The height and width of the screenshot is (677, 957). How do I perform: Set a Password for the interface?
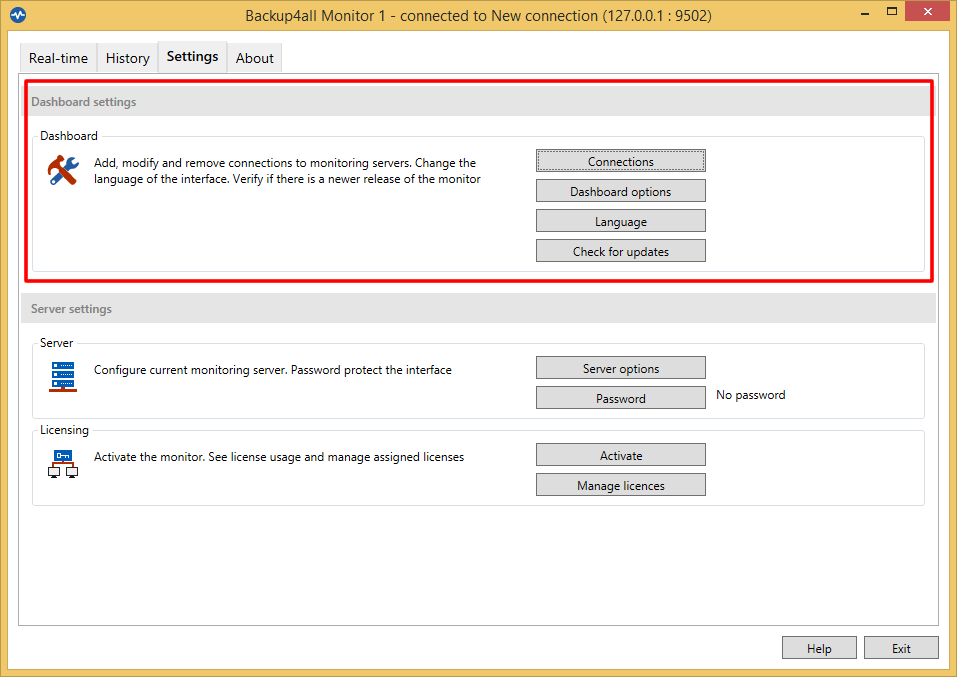pos(621,398)
